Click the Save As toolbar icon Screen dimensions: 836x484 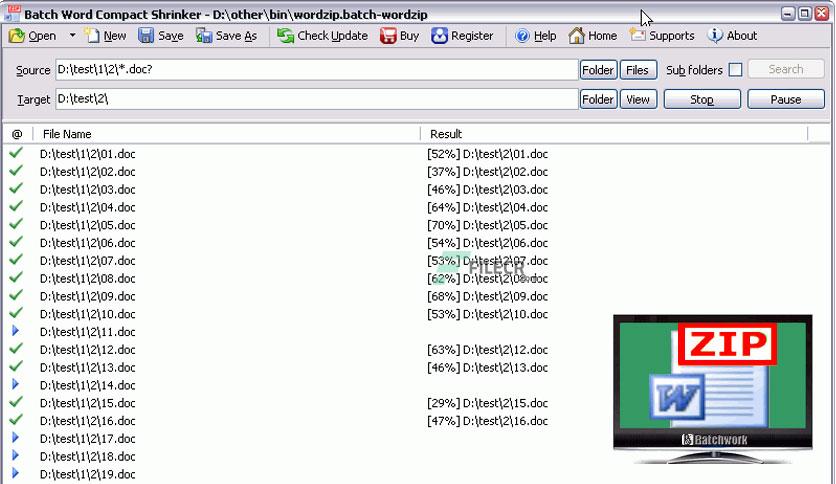click(205, 36)
